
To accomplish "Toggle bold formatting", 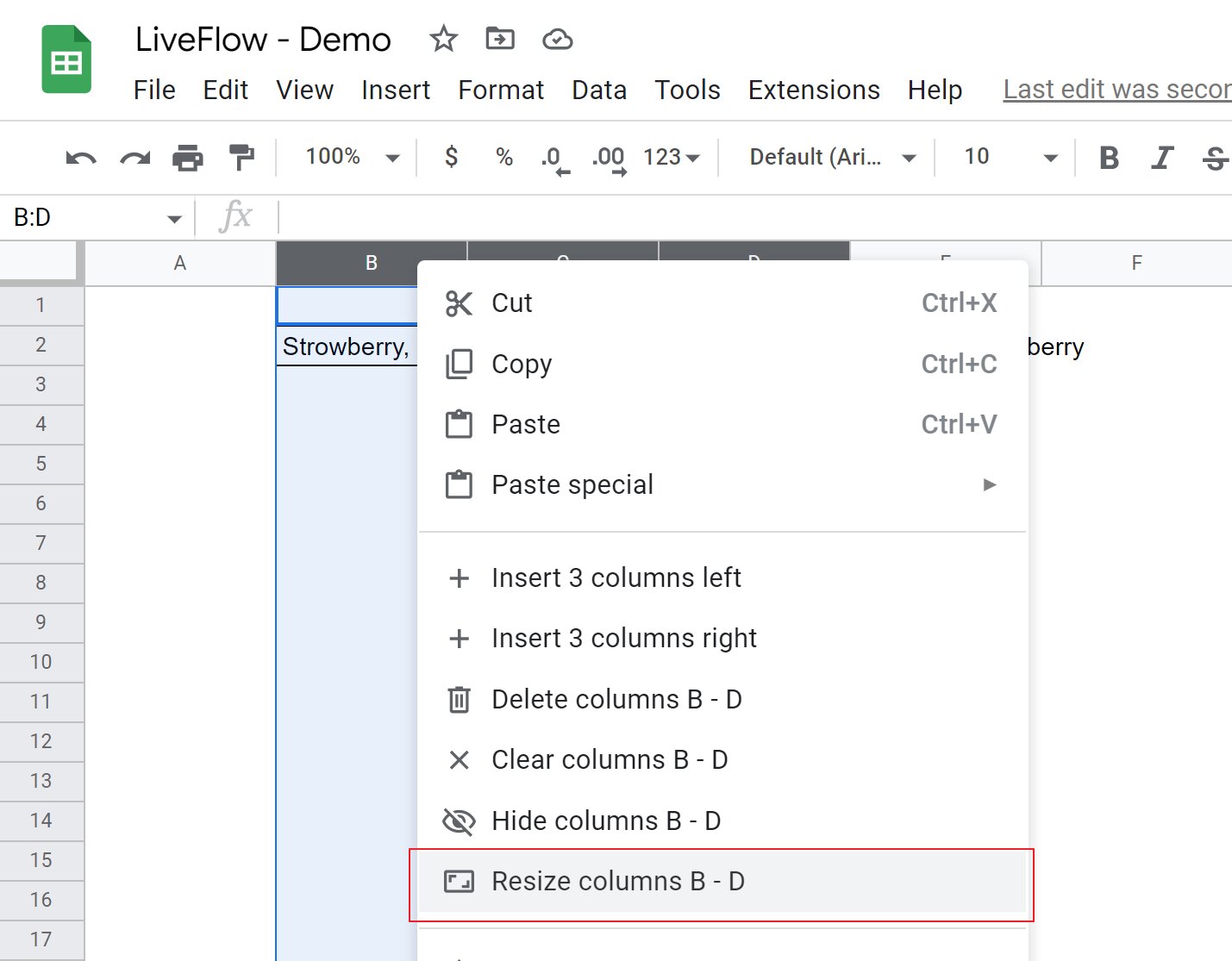I will [1109, 158].
